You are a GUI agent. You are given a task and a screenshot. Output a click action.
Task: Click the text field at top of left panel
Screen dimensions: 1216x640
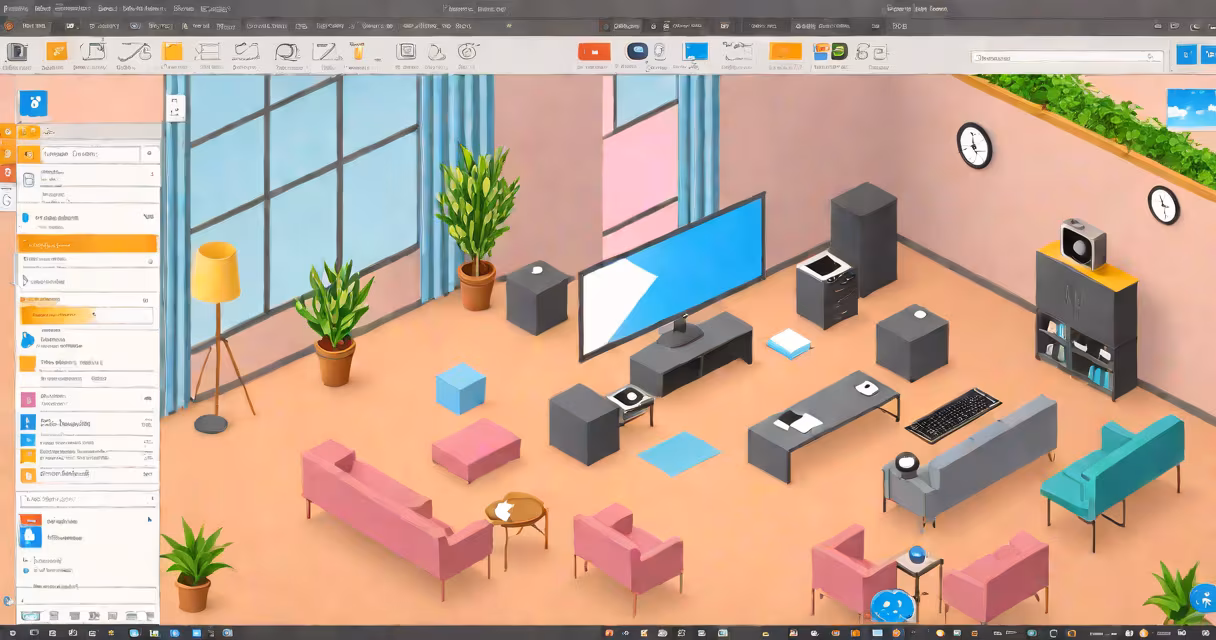coord(90,154)
